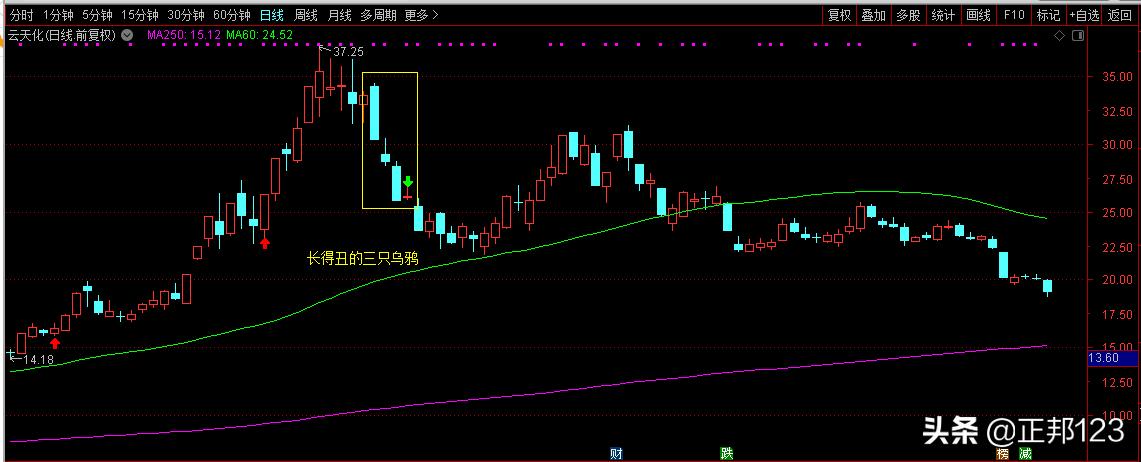The width and height of the screenshot is (1141, 462).
Task: Click the 跌 marker on timeline
Action: (726, 454)
